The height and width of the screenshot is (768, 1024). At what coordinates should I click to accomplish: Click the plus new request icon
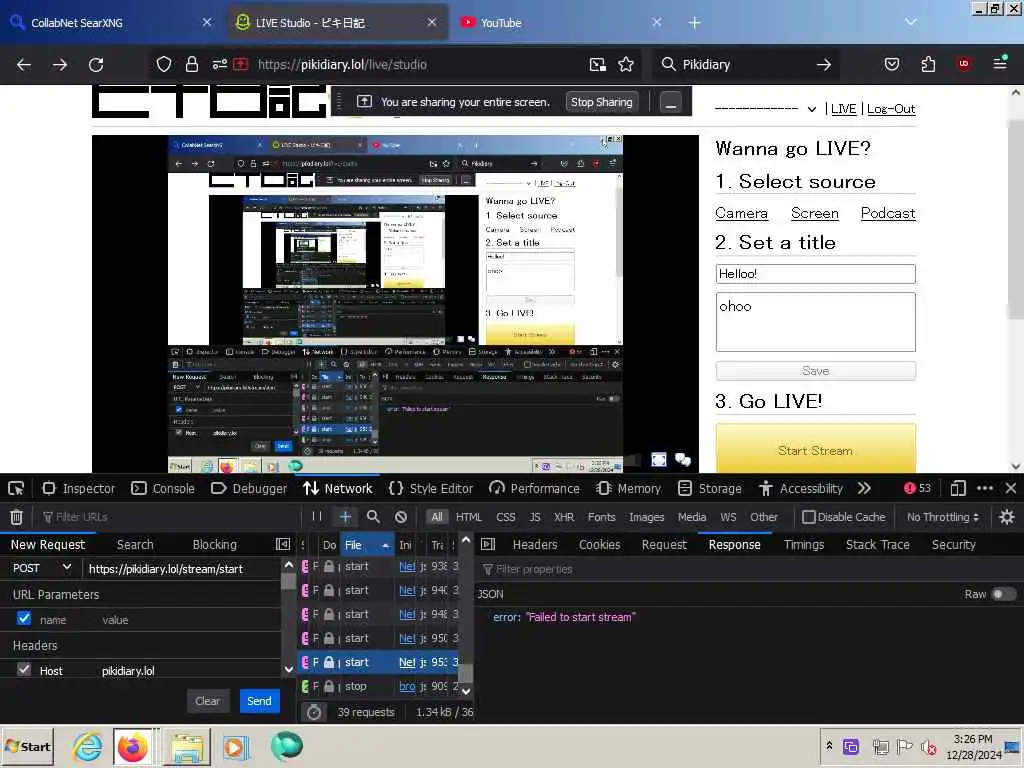pyautogui.click(x=345, y=517)
